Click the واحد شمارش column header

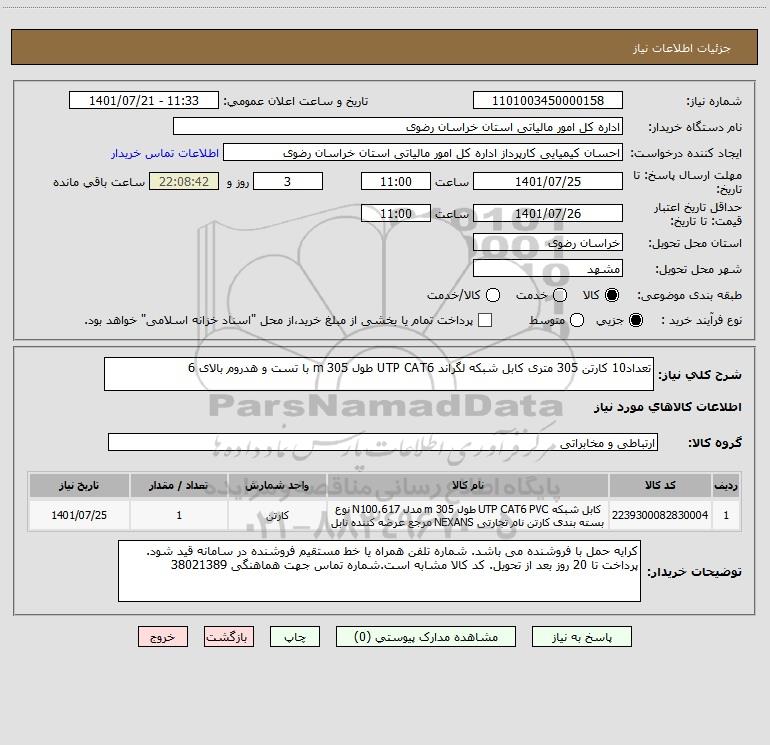[x=277, y=486]
